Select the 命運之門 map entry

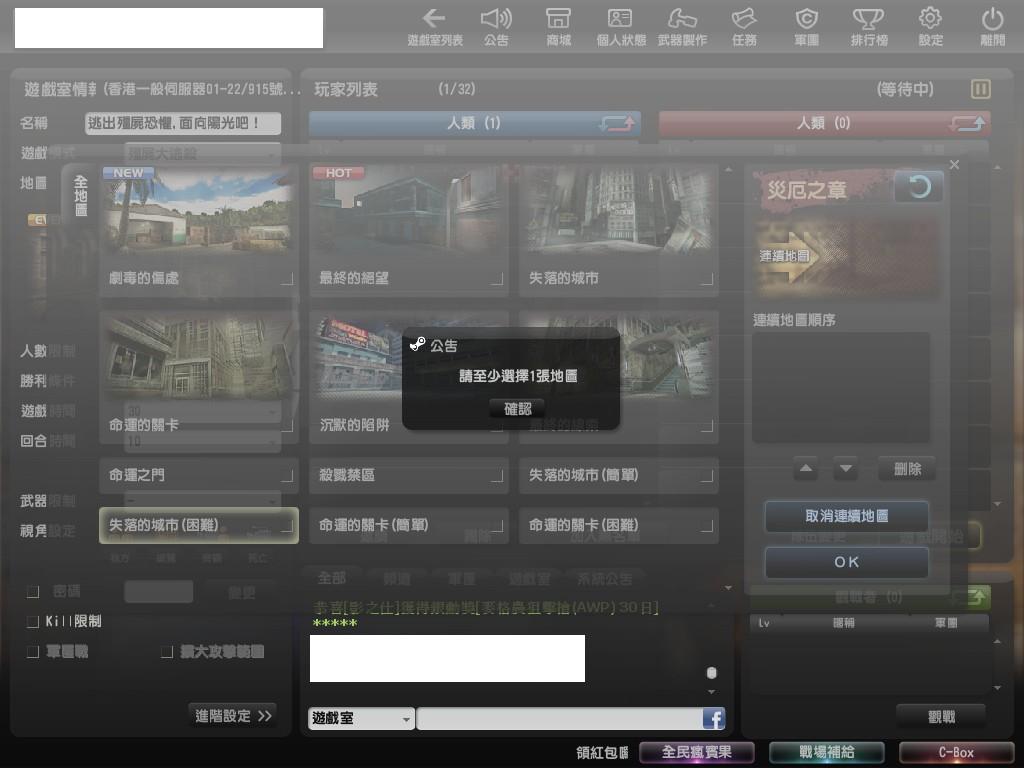pos(199,475)
